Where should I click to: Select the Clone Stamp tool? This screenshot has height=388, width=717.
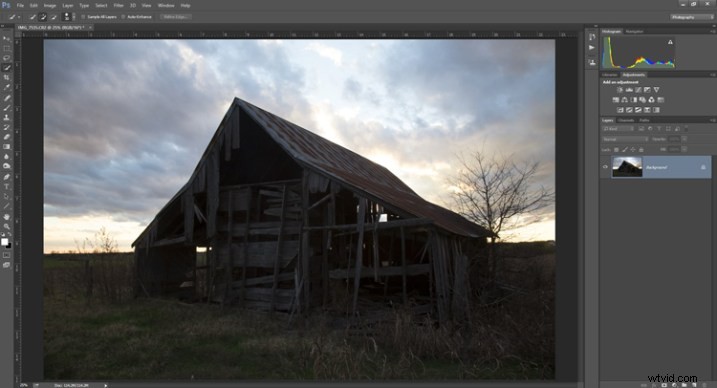(6, 117)
